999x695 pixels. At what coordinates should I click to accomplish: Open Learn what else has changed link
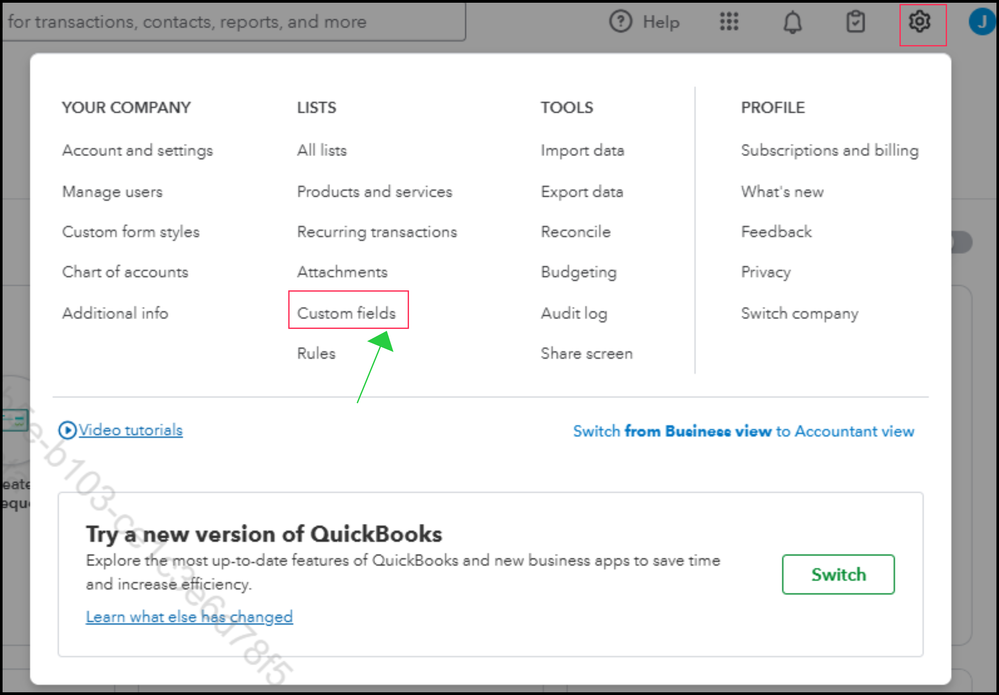189,617
